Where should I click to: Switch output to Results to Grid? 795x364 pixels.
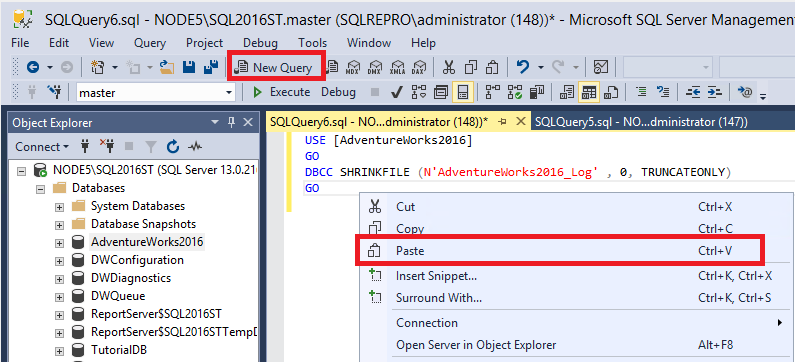(589, 92)
